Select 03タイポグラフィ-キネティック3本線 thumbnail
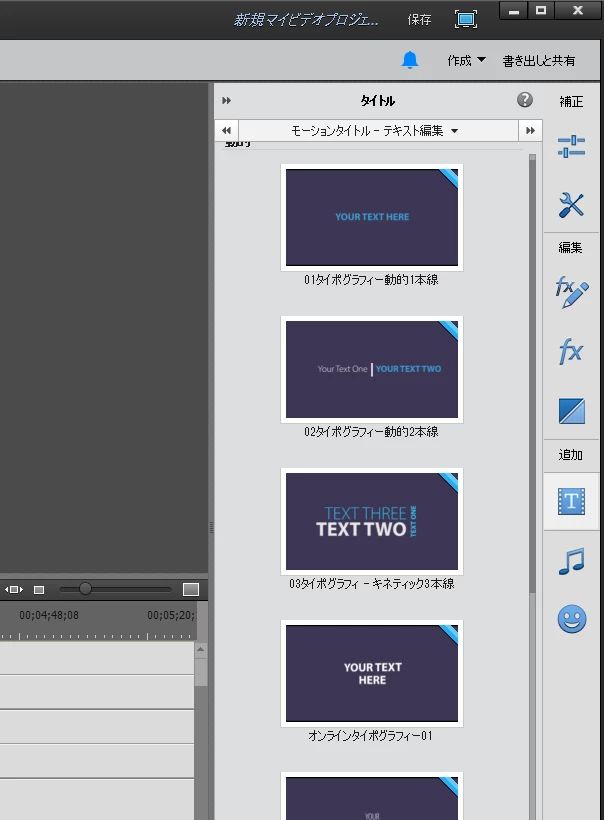604x820 pixels. click(x=372, y=521)
